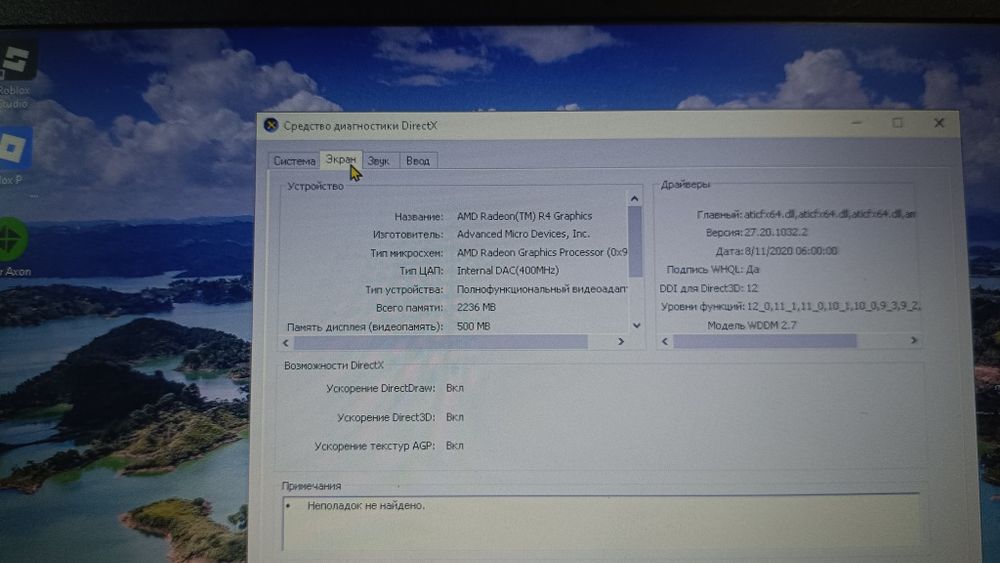Image resolution: width=1000 pixels, height=563 pixels.
Task: Click right arrow of Устройство horizontal scrollbar
Action: coord(621,342)
